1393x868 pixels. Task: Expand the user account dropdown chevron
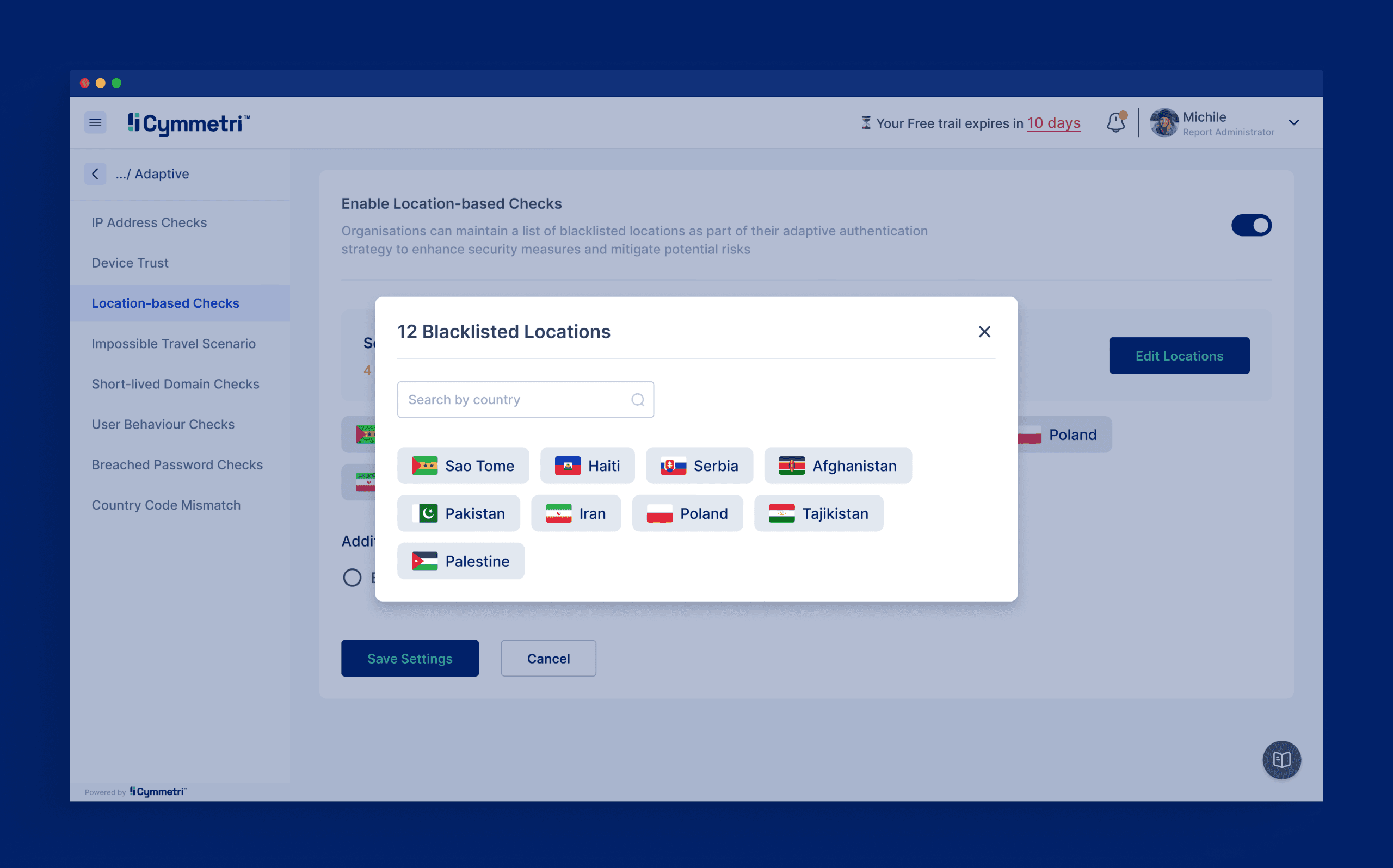(x=1293, y=123)
